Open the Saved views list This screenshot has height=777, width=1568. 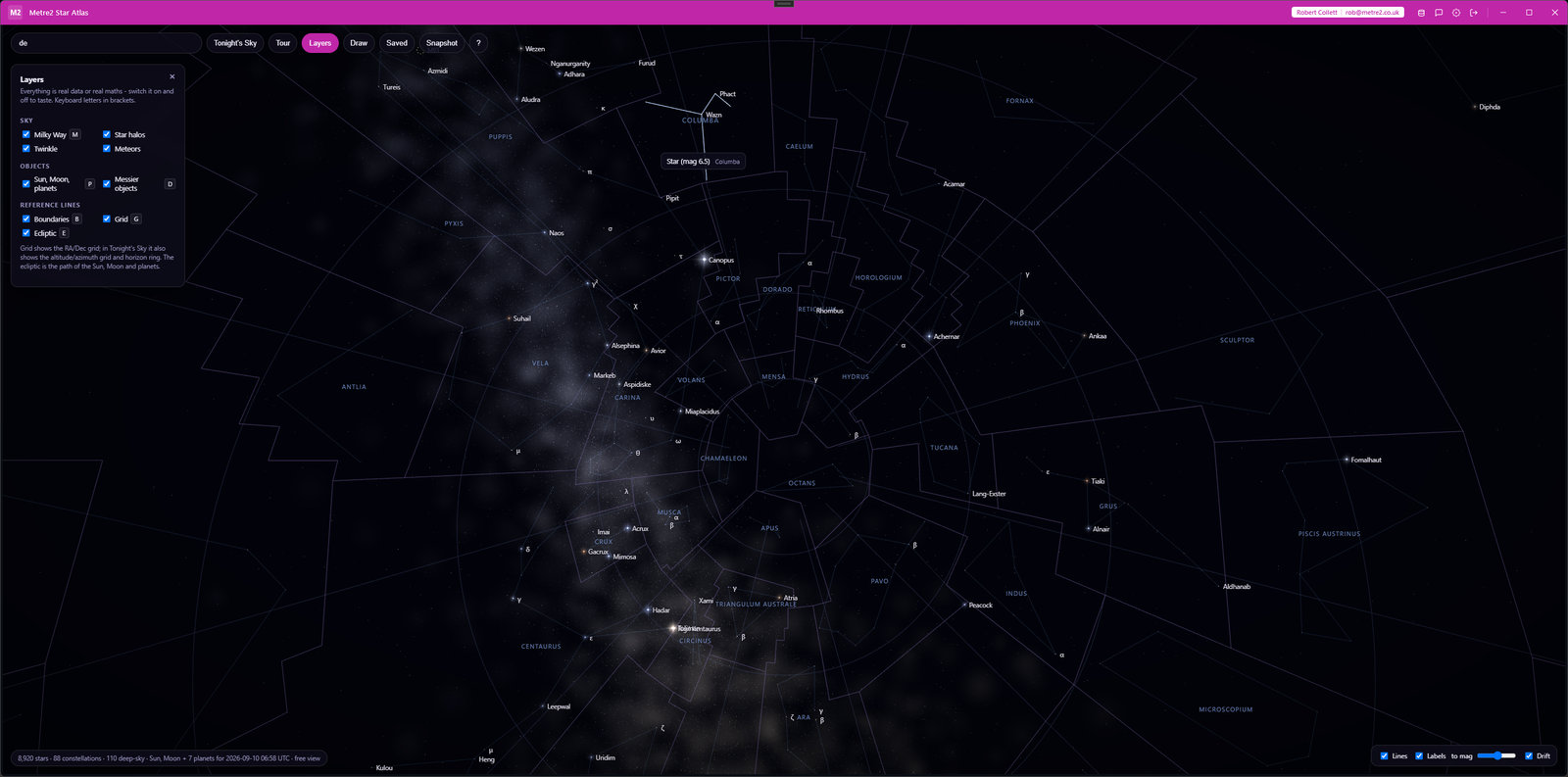click(x=397, y=43)
